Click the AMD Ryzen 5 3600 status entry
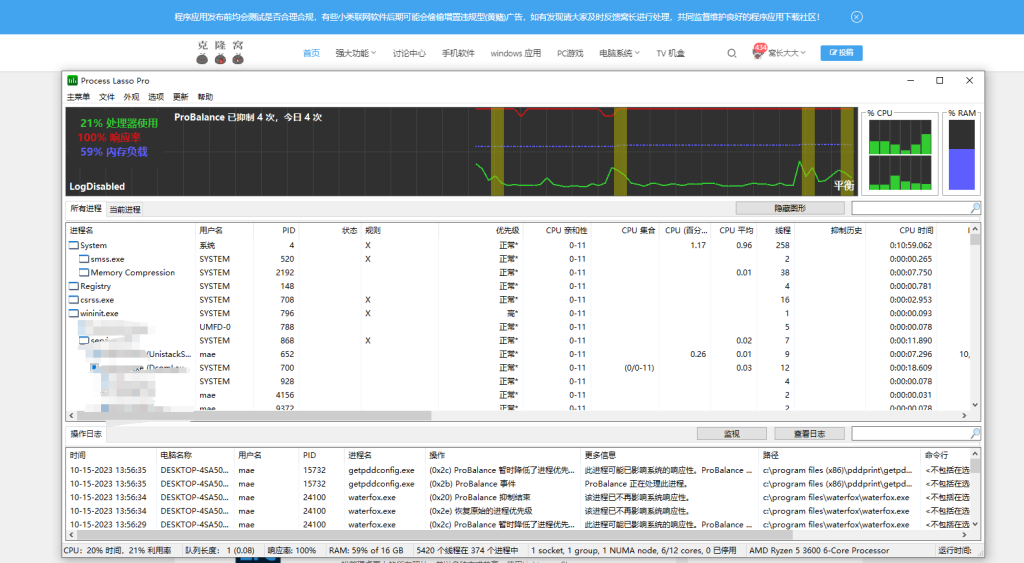This screenshot has height=563, width=1024. coord(819,551)
